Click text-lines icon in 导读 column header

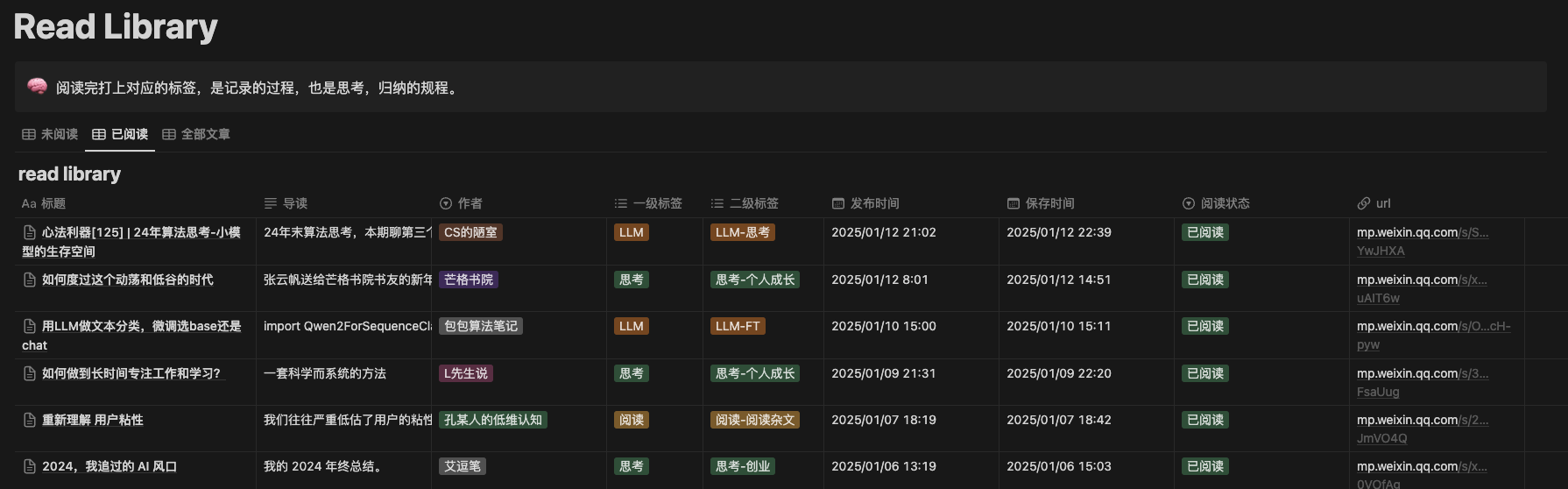[x=271, y=203]
